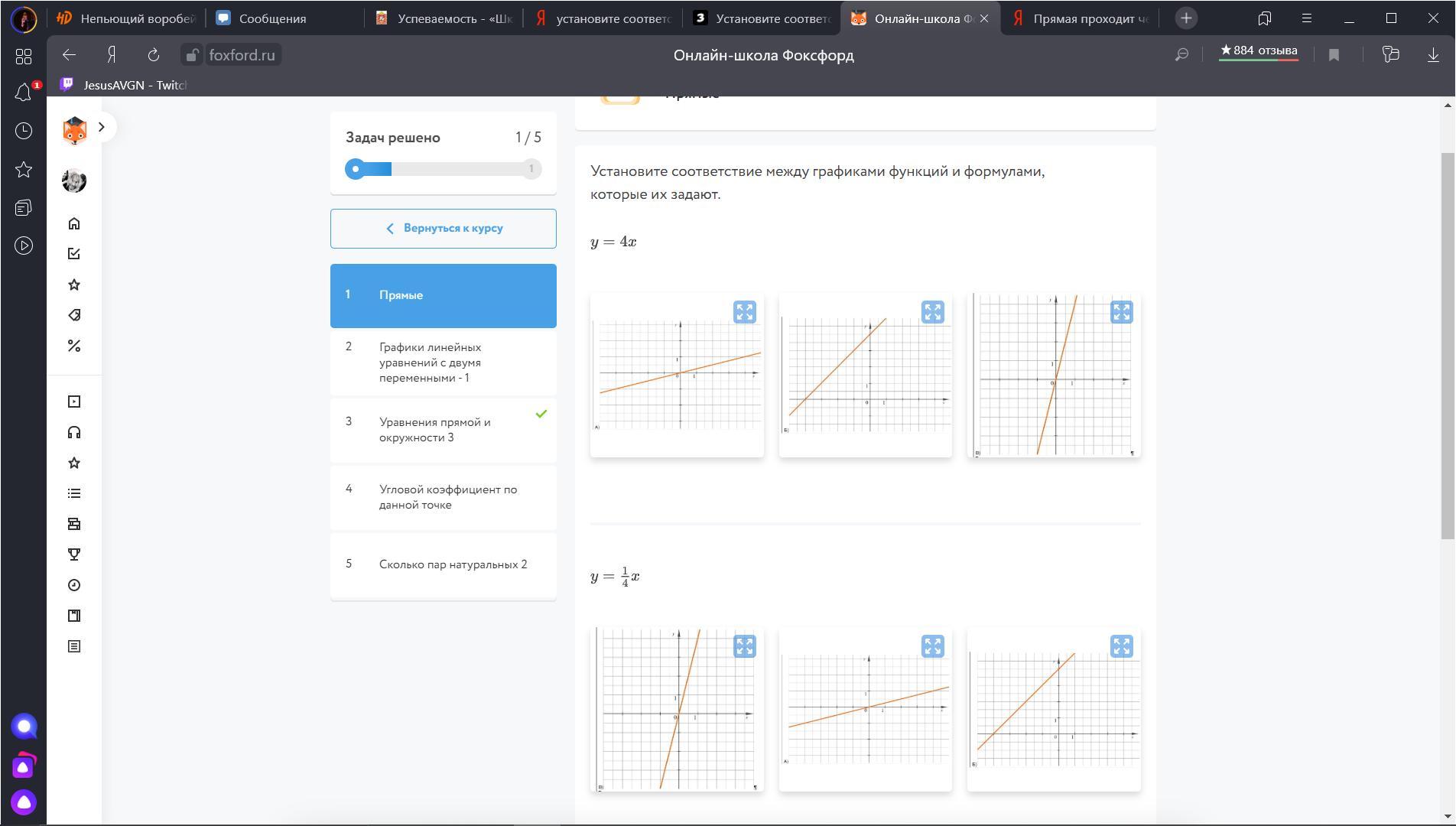The width and height of the screenshot is (1456, 826).
Task: Open task 1 Прямые
Action: [x=444, y=295]
